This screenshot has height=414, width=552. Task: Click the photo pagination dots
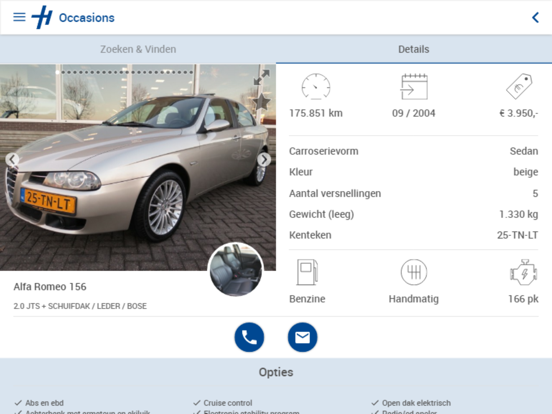coord(124,73)
